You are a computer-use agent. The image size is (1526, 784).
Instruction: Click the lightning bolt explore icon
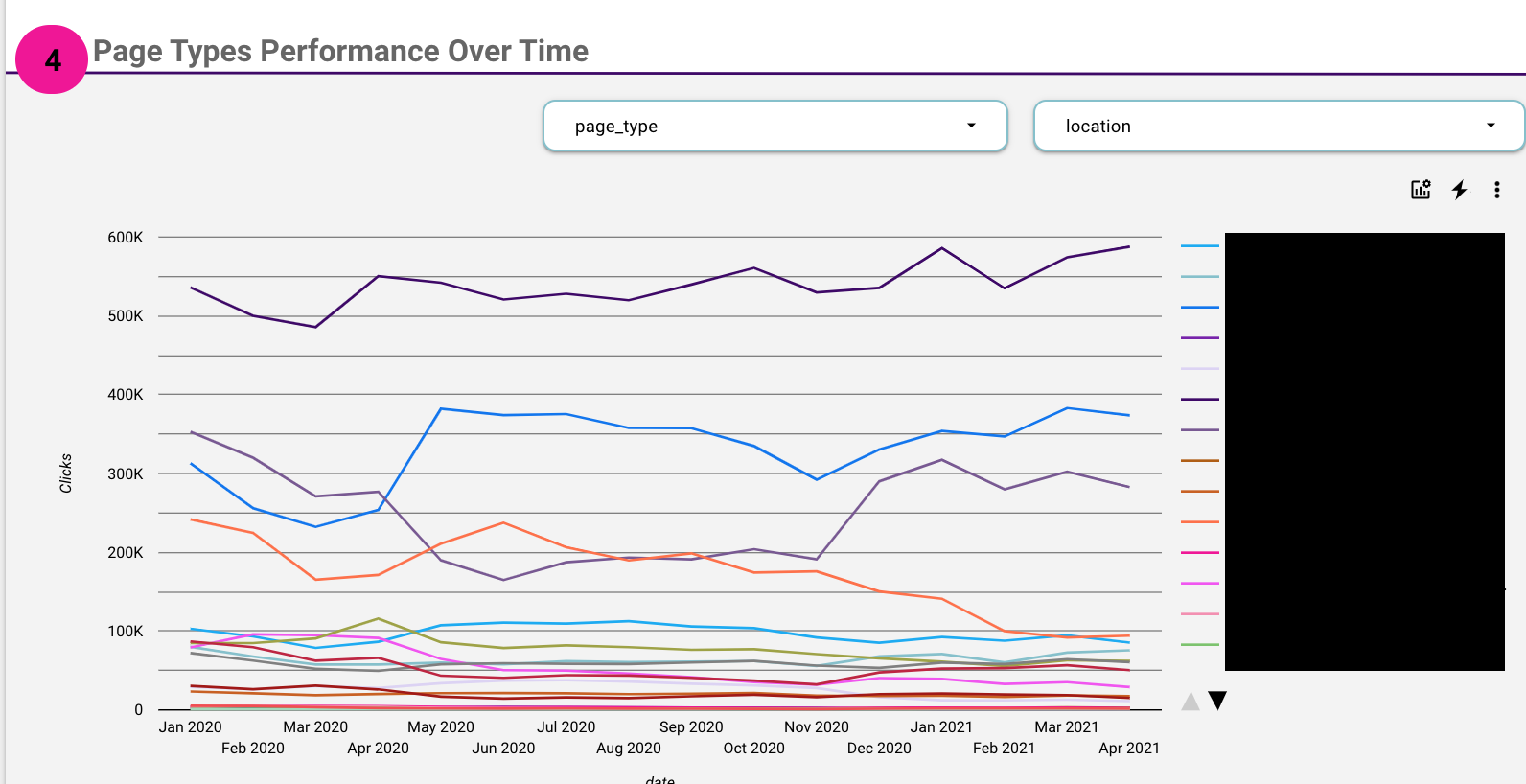tap(1459, 190)
